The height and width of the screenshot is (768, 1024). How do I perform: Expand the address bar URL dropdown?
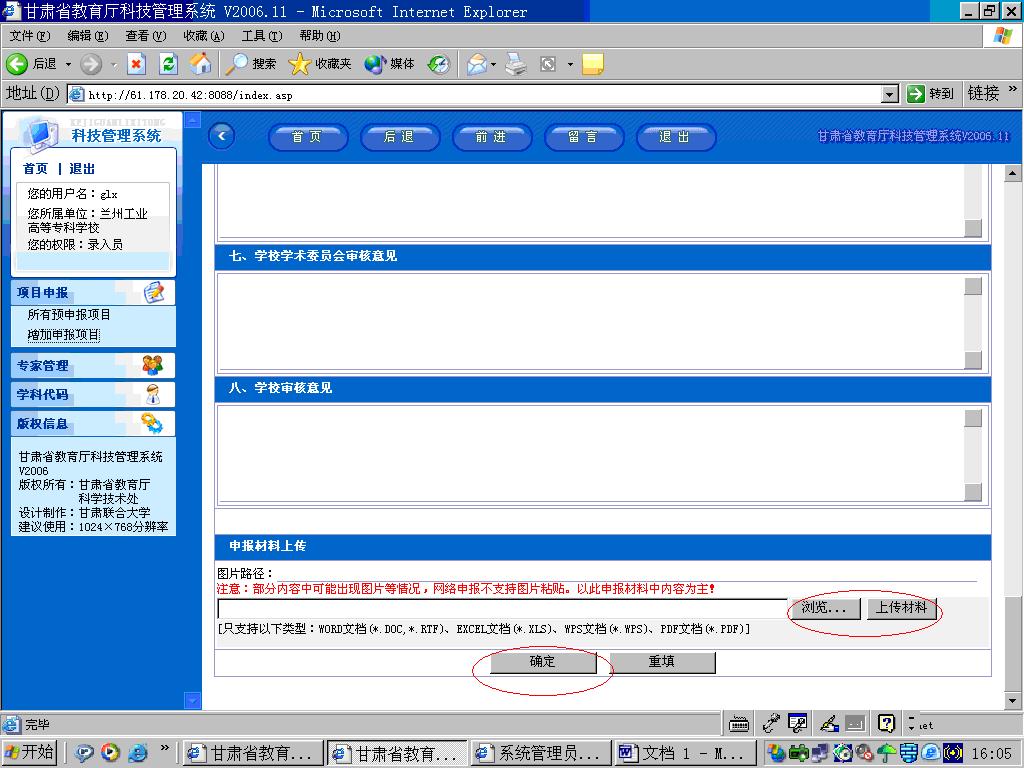click(890, 94)
